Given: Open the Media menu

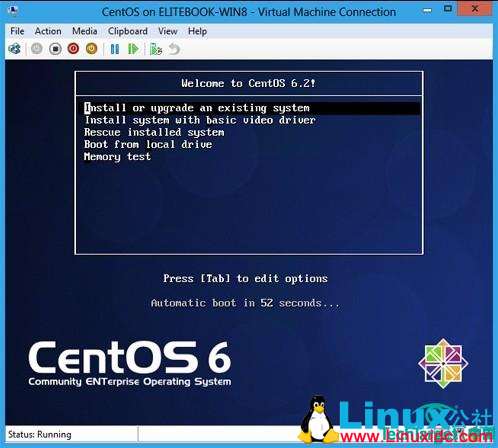Looking at the screenshot, I should click(x=85, y=31).
